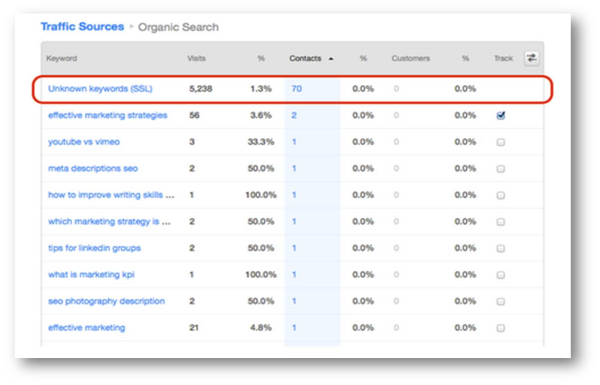The width and height of the screenshot is (600, 385).
Task: Click the Contacts sort arrow indicator
Action: 331,59
